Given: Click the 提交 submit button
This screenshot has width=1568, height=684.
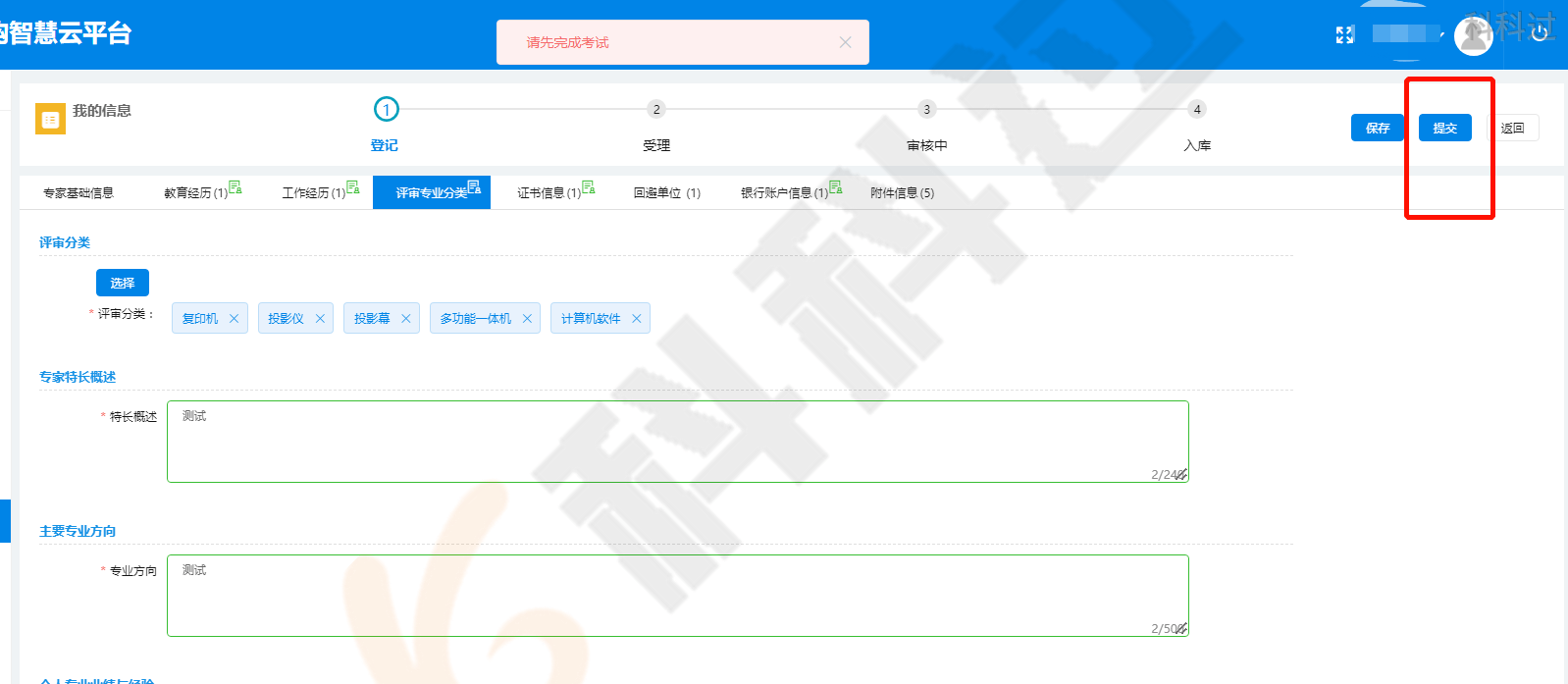Looking at the screenshot, I should pyautogui.click(x=1444, y=129).
